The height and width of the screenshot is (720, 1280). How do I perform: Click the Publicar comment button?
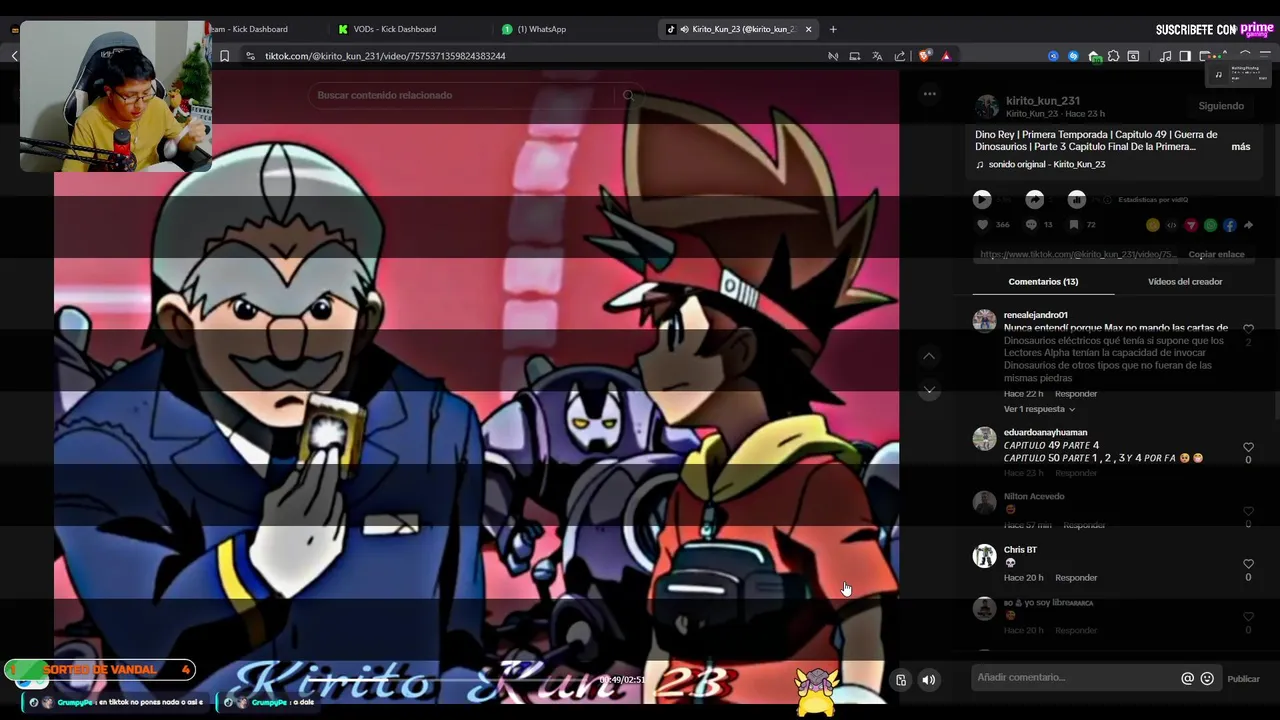tap(1243, 679)
